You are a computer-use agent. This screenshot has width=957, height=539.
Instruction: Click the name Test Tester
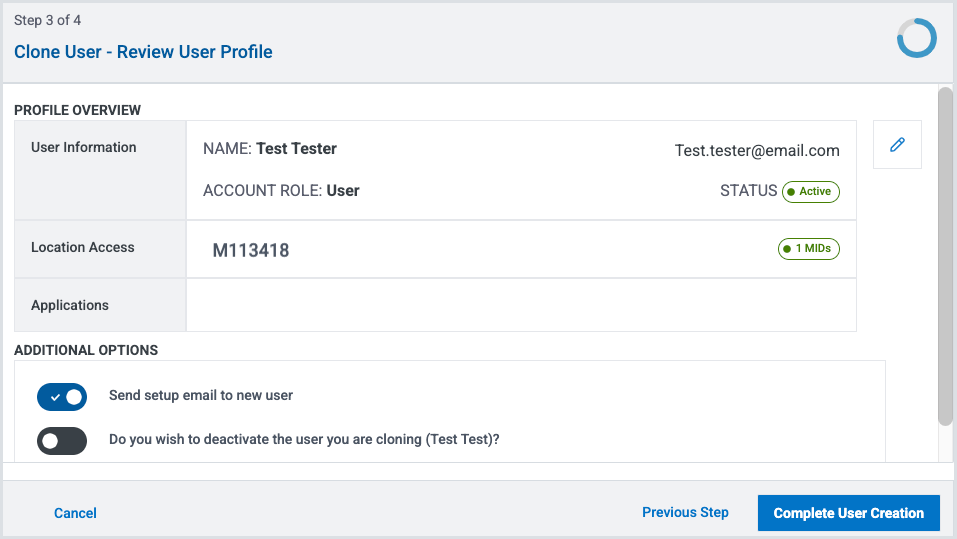[x=296, y=149]
